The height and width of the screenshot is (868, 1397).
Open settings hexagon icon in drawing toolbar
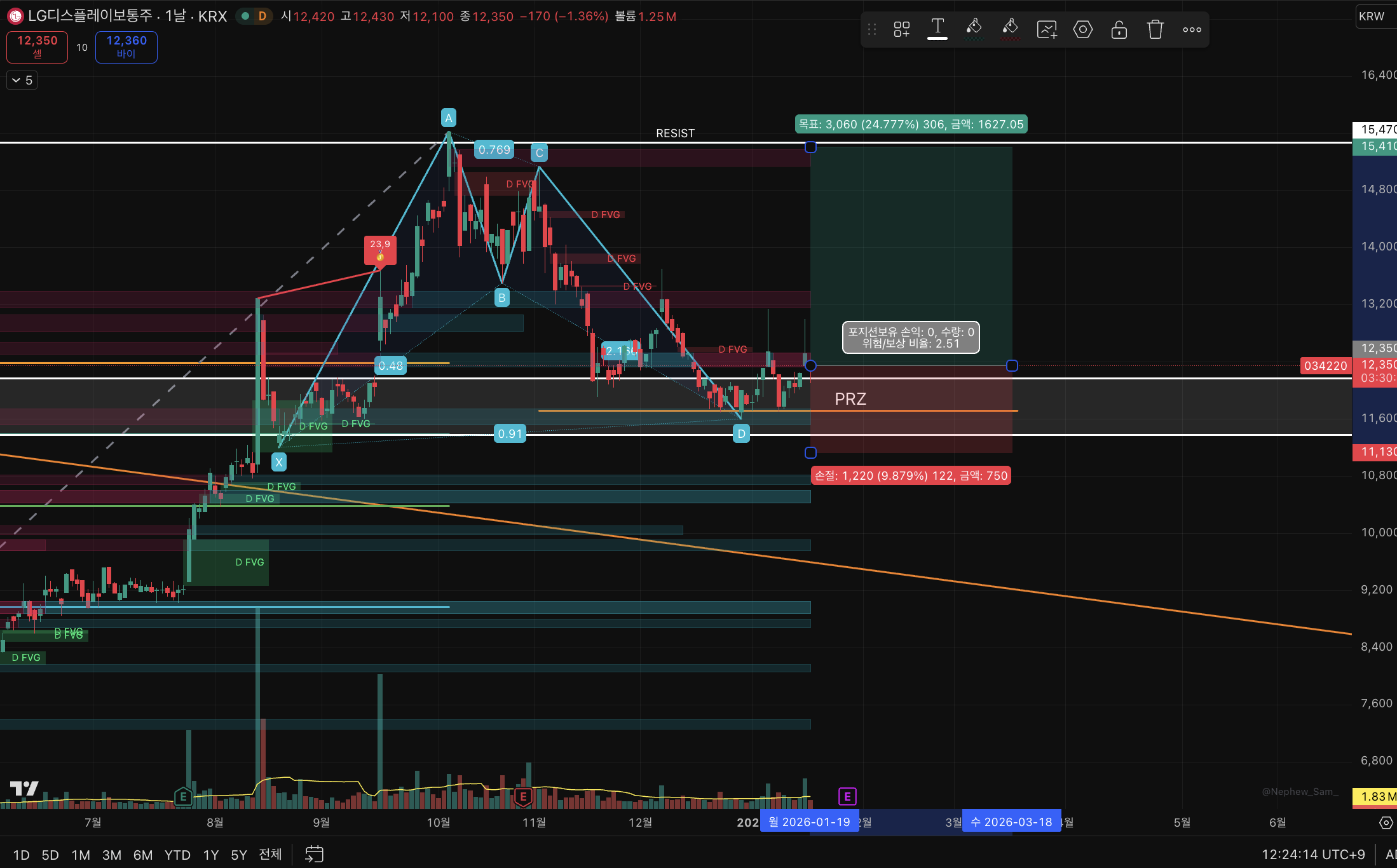coord(1083,29)
